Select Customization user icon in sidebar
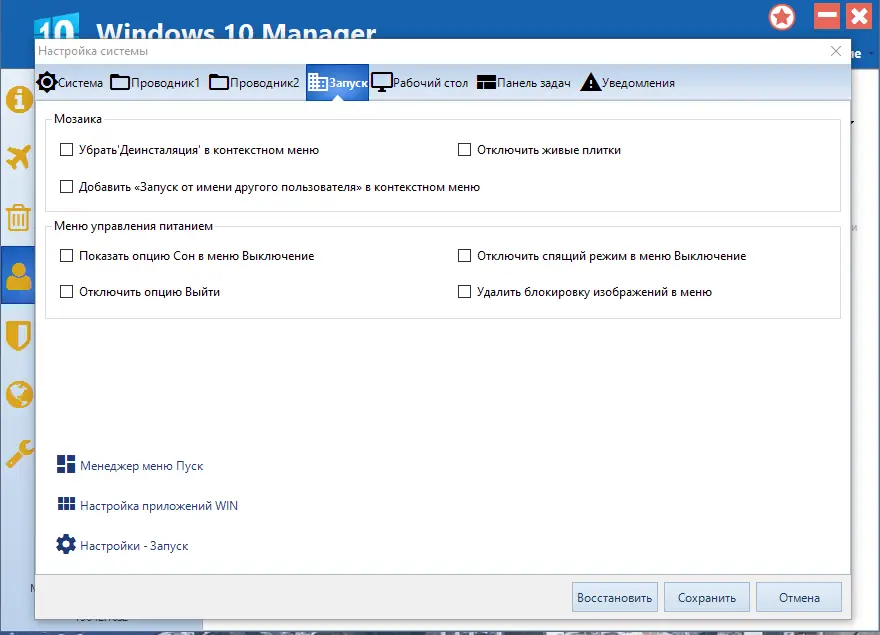880x635 pixels. [x=19, y=276]
